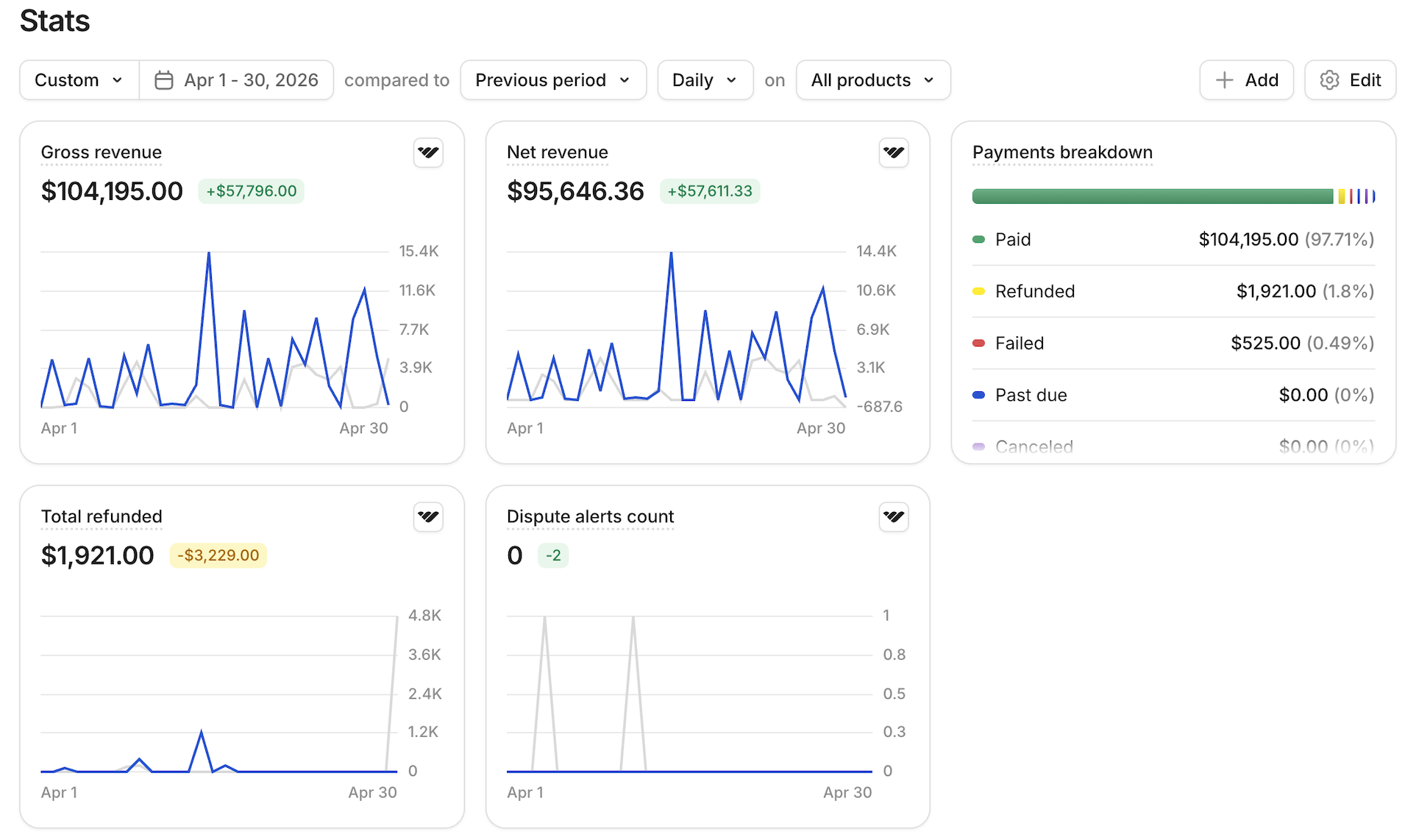Open the All products filter dropdown

[x=873, y=80]
